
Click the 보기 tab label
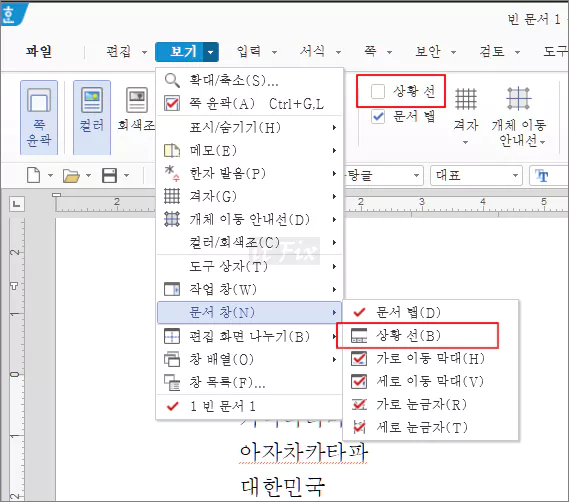tap(183, 52)
